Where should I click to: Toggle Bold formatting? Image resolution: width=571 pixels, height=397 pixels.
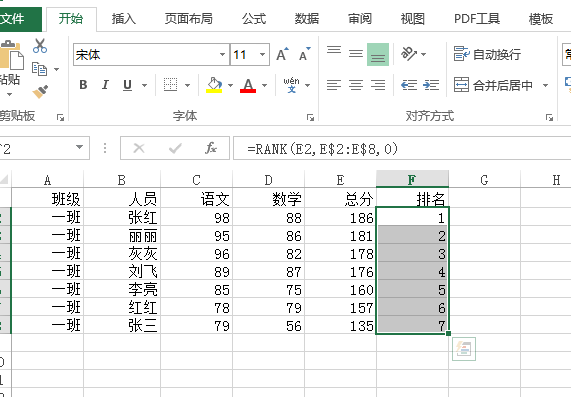click(83, 85)
